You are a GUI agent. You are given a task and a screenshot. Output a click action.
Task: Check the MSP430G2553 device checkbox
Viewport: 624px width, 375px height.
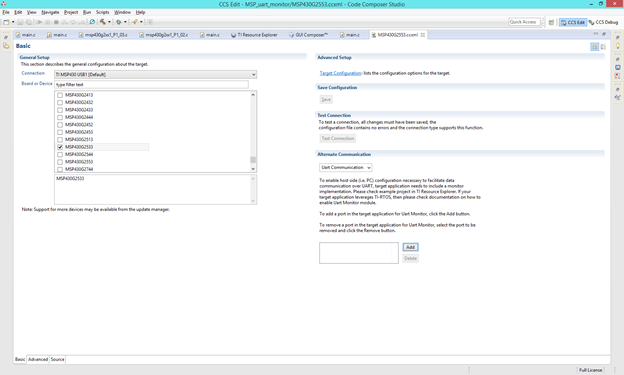point(60,162)
